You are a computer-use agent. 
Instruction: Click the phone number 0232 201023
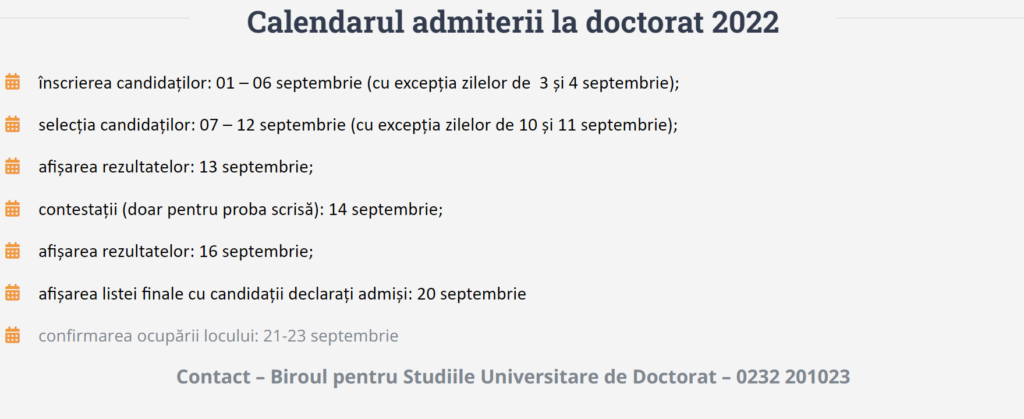tap(793, 377)
